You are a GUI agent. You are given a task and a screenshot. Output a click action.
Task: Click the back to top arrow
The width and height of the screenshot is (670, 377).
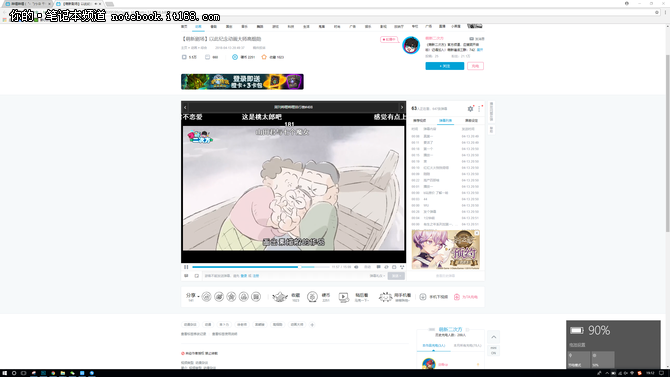click(x=494, y=337)
